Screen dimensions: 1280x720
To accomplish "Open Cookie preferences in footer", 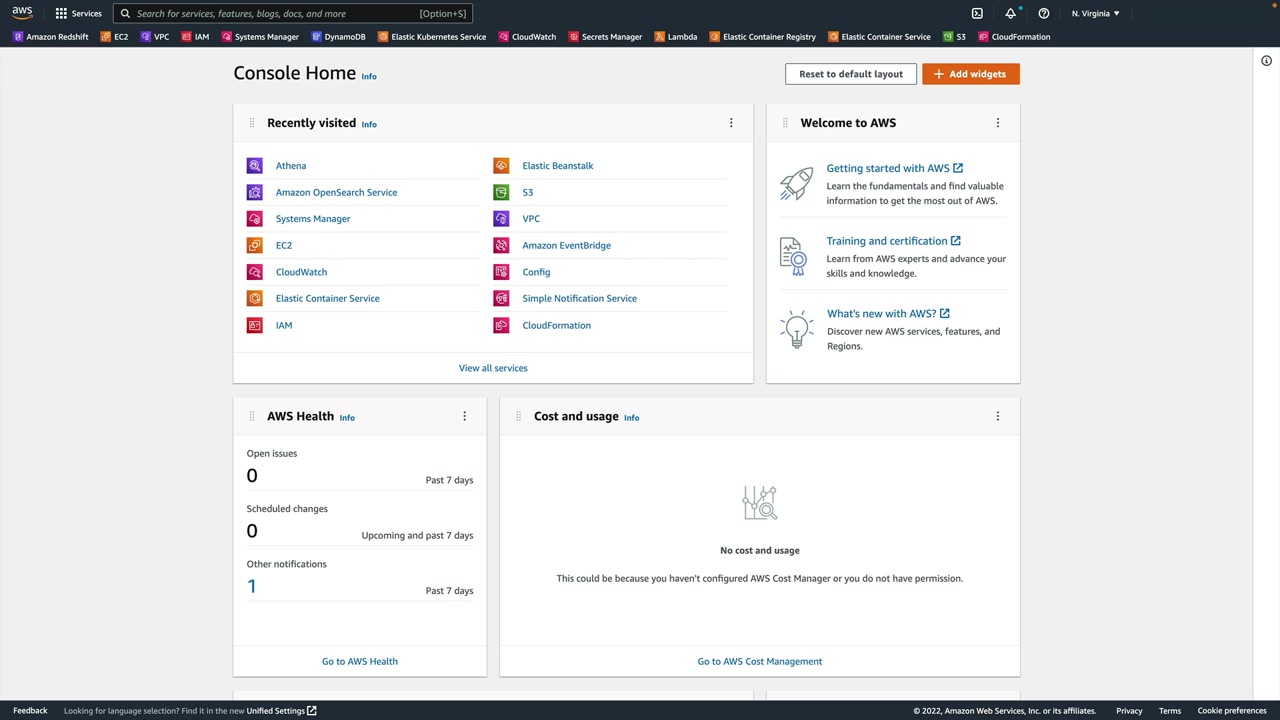I will [x=1232, y=711].
